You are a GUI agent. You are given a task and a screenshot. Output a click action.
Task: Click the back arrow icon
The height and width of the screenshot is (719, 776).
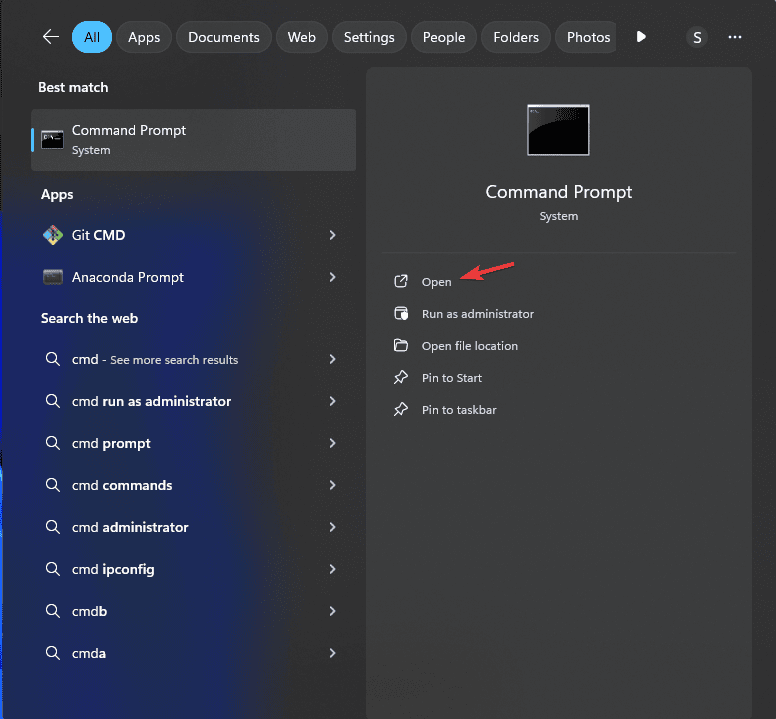(51, 37)
